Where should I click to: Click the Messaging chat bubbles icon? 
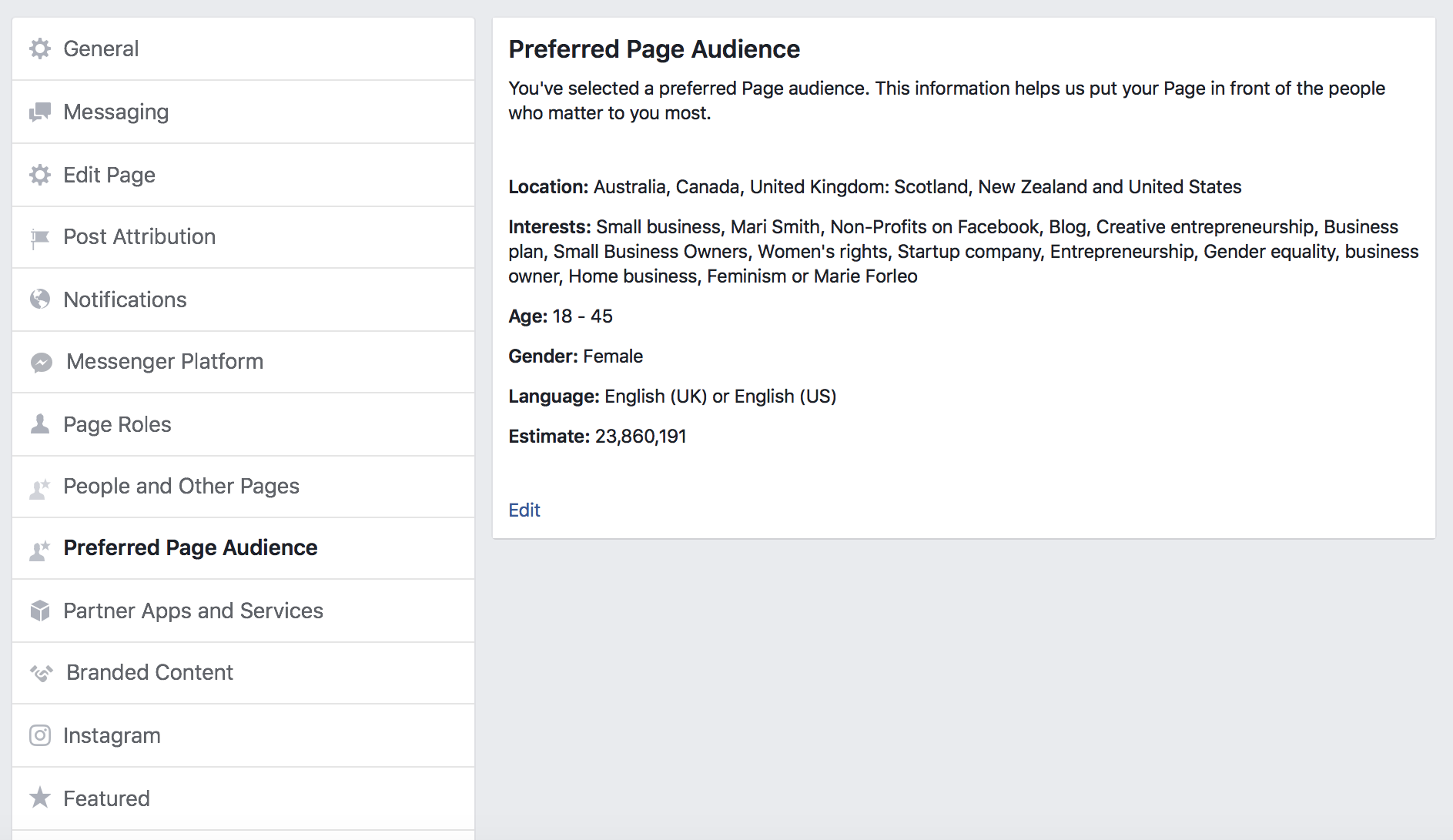click(x=40, y=112)
